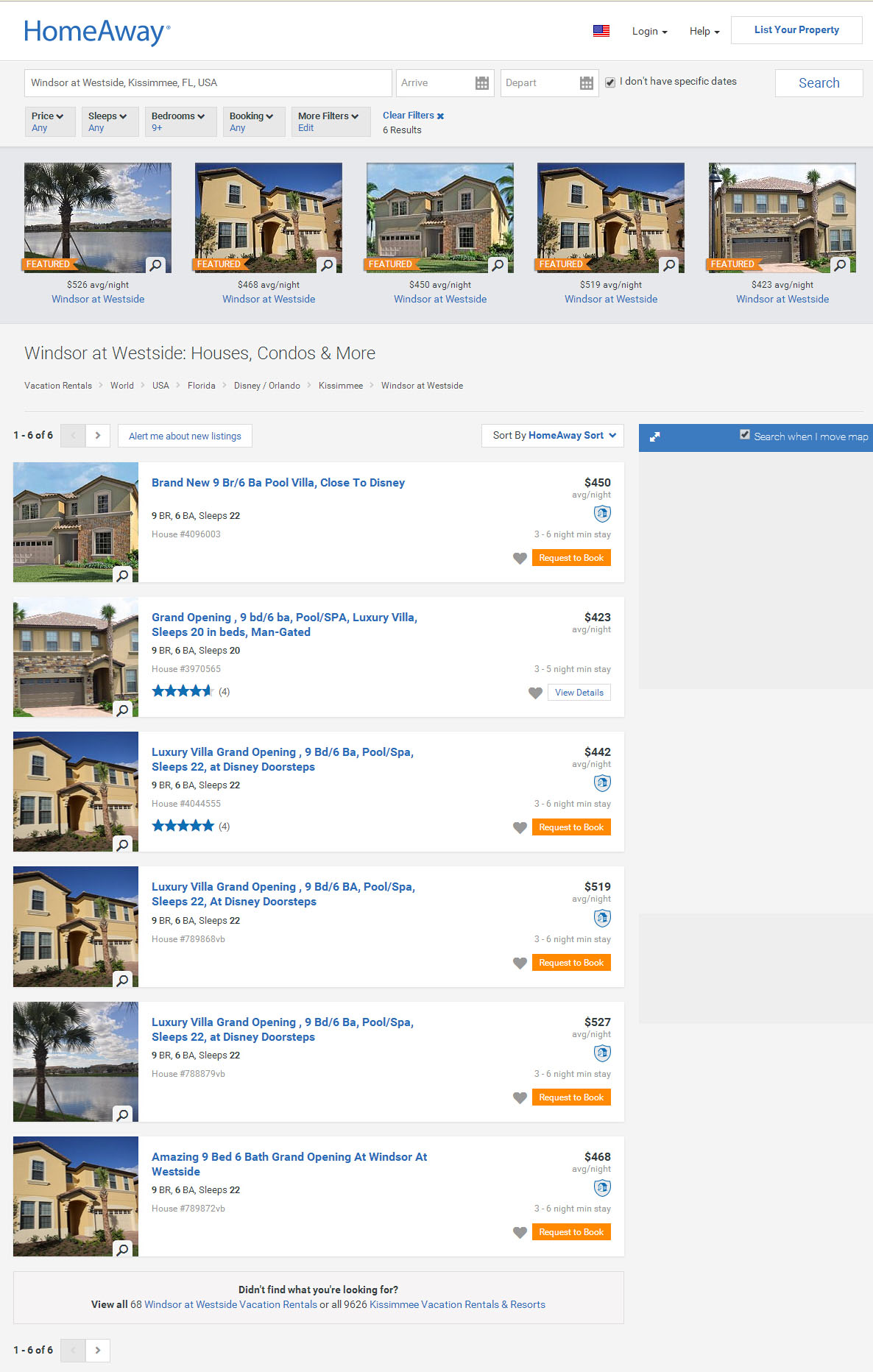Toggle the "I don't have specific dates" checkbox

tap(610, 82)
